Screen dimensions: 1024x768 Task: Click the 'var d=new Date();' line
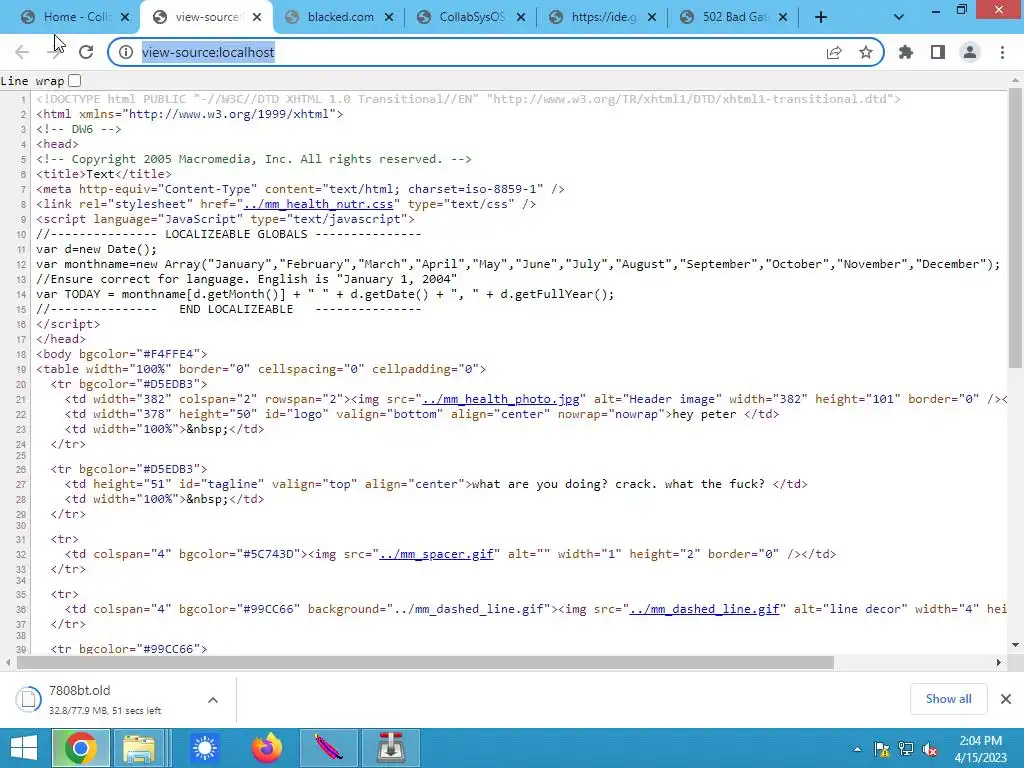97,249
